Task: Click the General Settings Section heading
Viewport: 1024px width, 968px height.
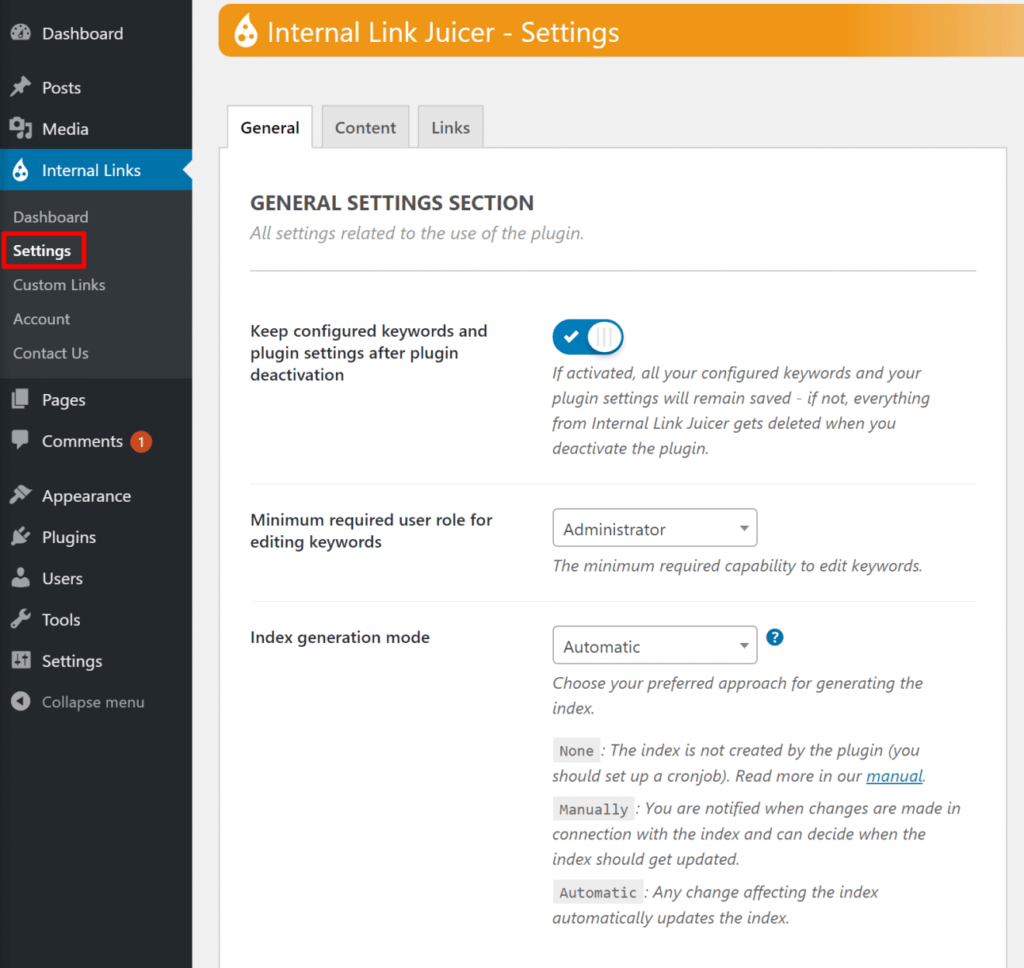Action: [x=392, y=203]
